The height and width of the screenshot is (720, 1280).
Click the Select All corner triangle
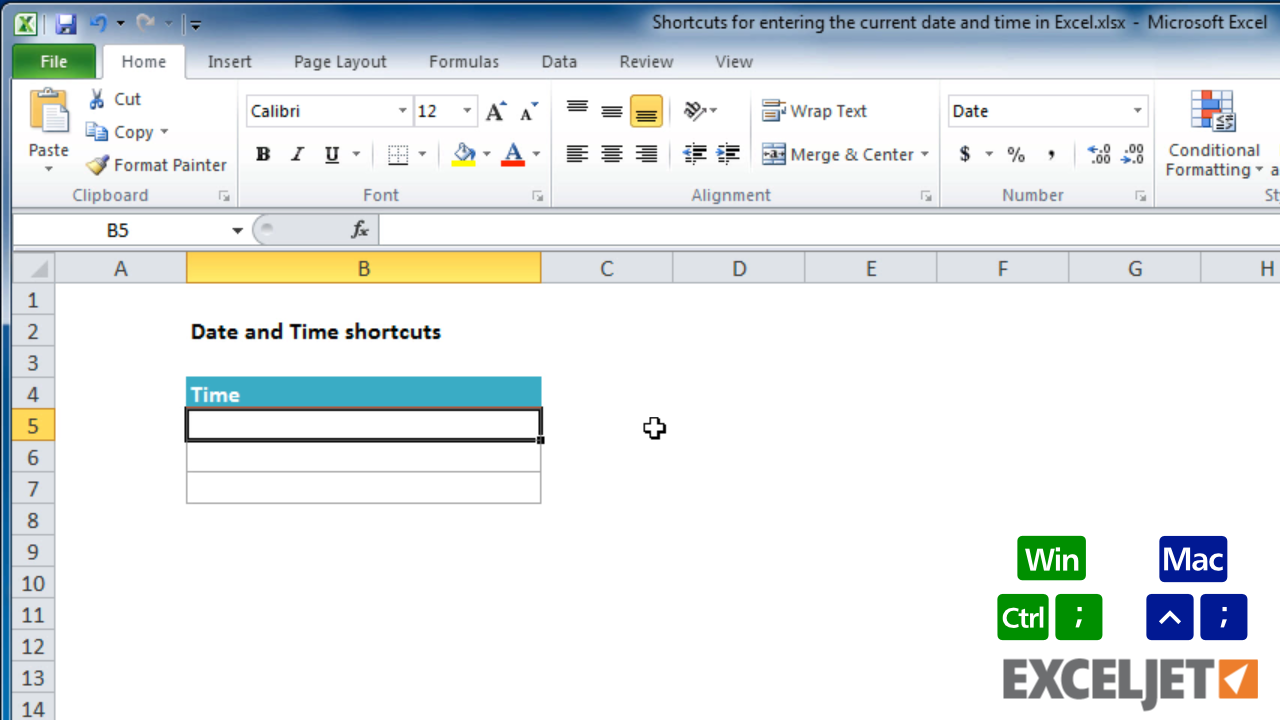tap(34, 268)
